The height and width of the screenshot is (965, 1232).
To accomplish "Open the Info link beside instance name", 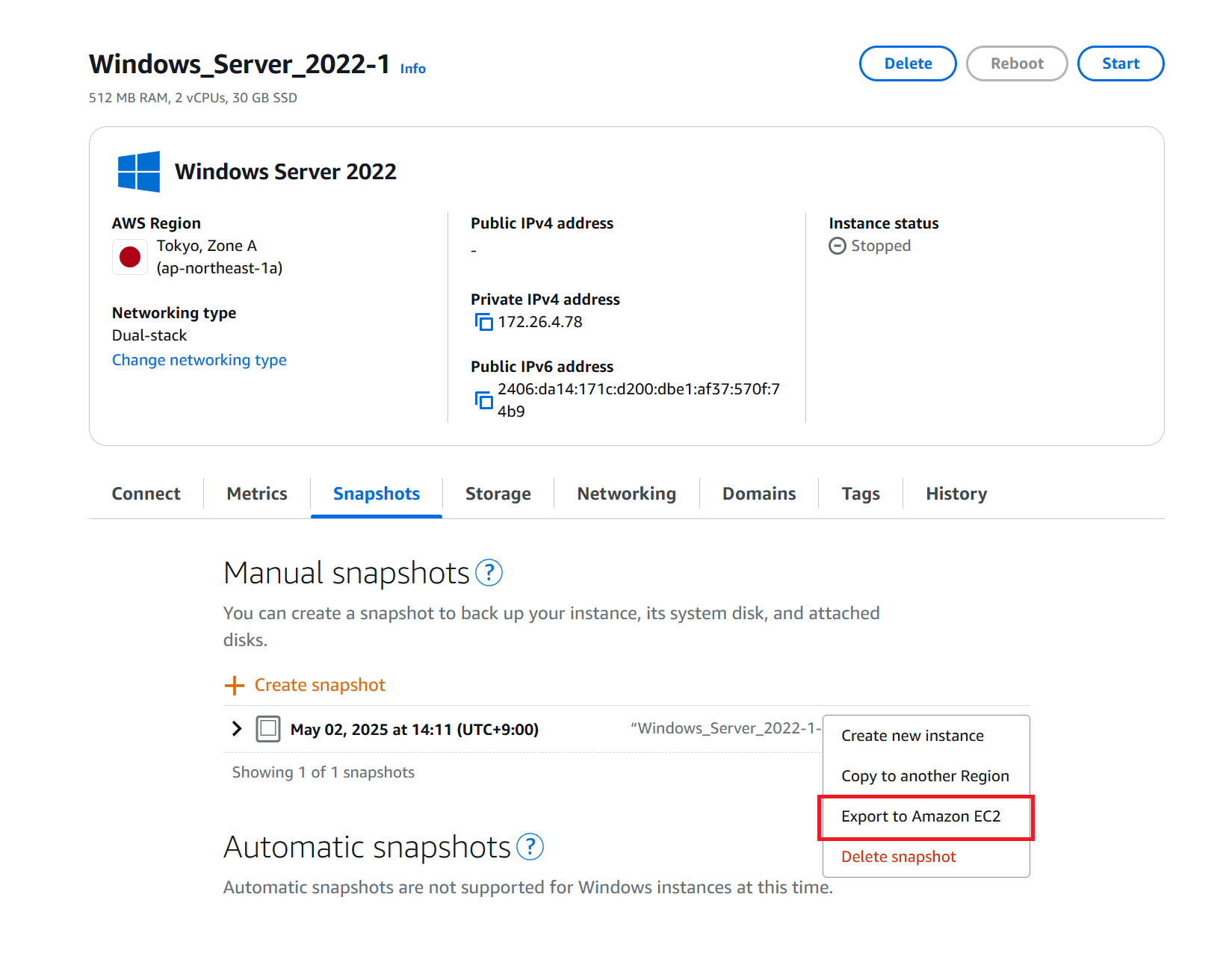I will click(413, 69).
